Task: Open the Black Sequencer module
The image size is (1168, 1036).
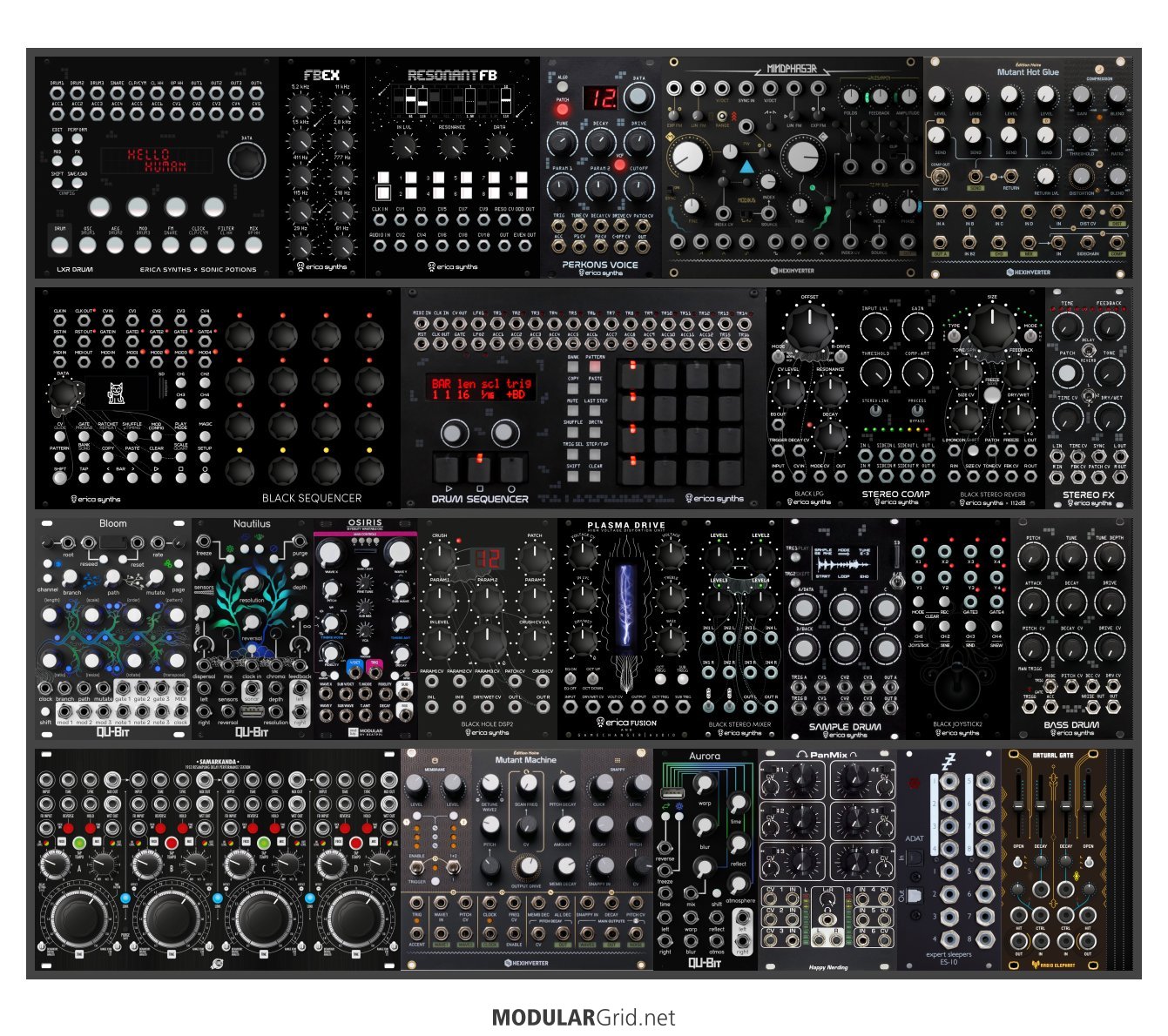Action: tap(218, 398)
